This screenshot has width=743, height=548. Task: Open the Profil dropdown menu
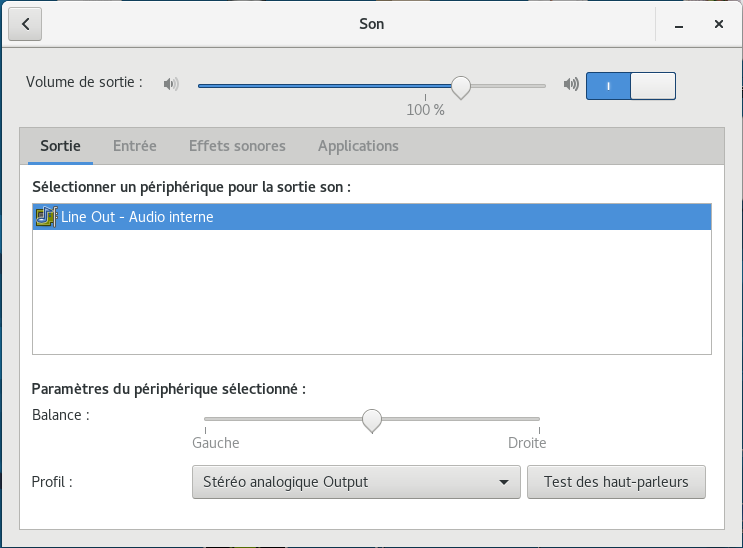coord(356,482)
